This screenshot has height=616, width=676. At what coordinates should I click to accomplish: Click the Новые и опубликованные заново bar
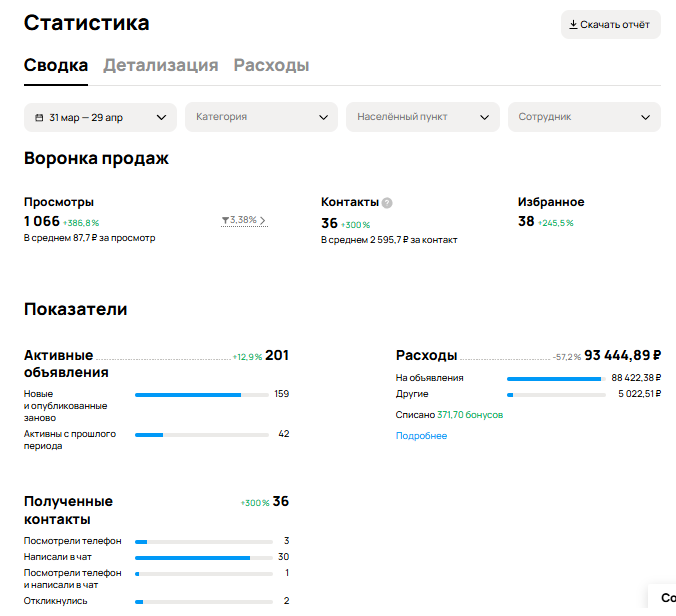tap(201, 395)
